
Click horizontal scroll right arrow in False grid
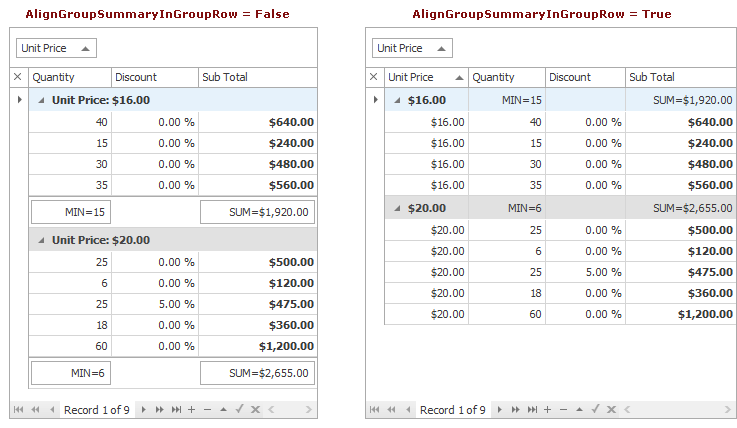308,410
